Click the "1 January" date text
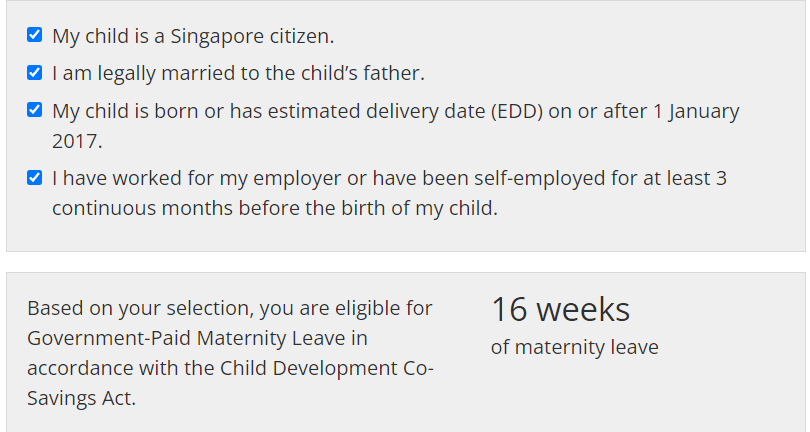Image resolution: width=810 pixels, height=432 pixels. click(x=696, y=111)
